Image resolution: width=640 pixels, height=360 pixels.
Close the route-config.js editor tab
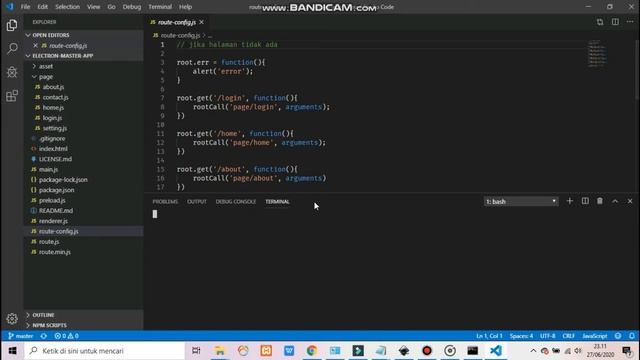[x=202, y=22]
